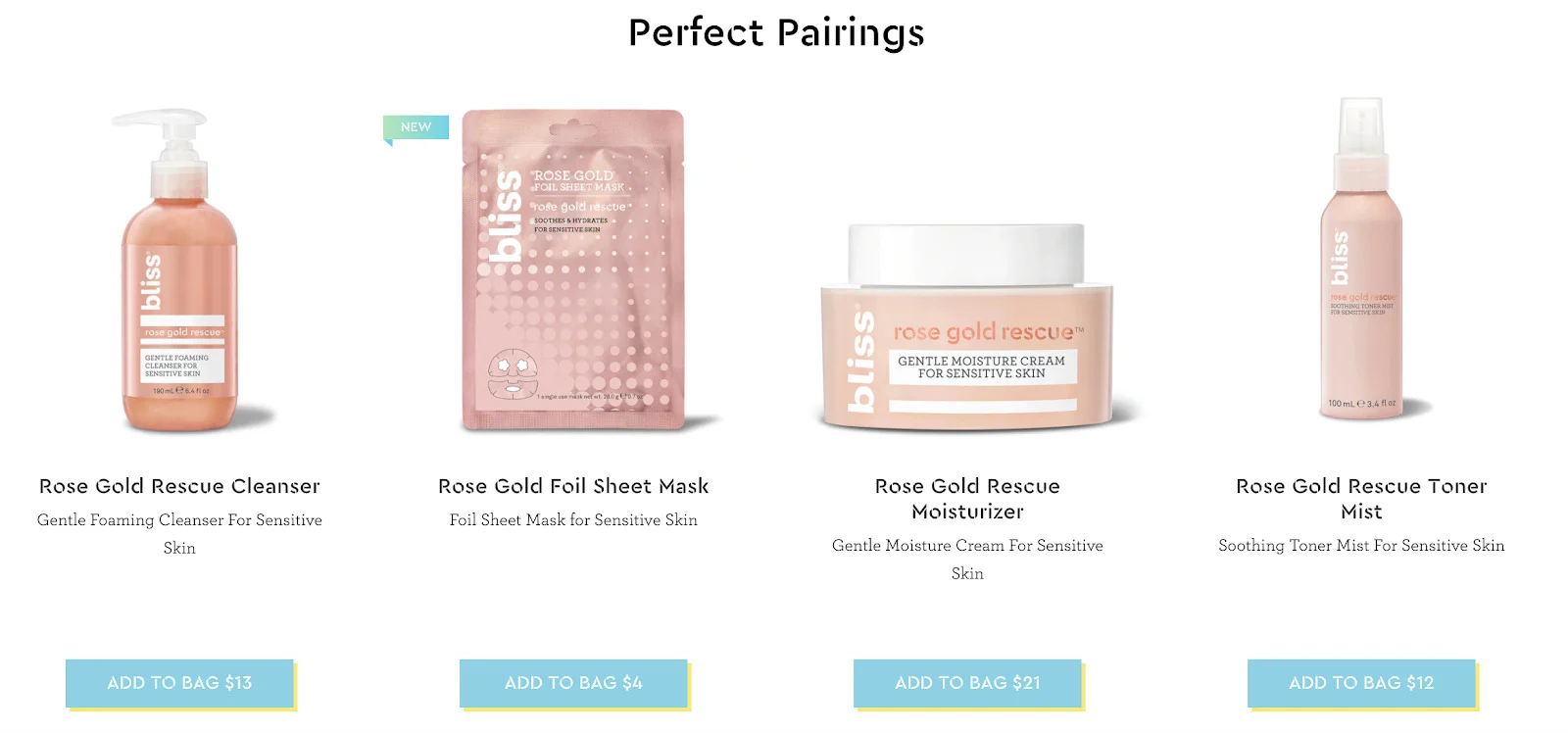Click the NEW badge on sheet mask

point(416,127)
